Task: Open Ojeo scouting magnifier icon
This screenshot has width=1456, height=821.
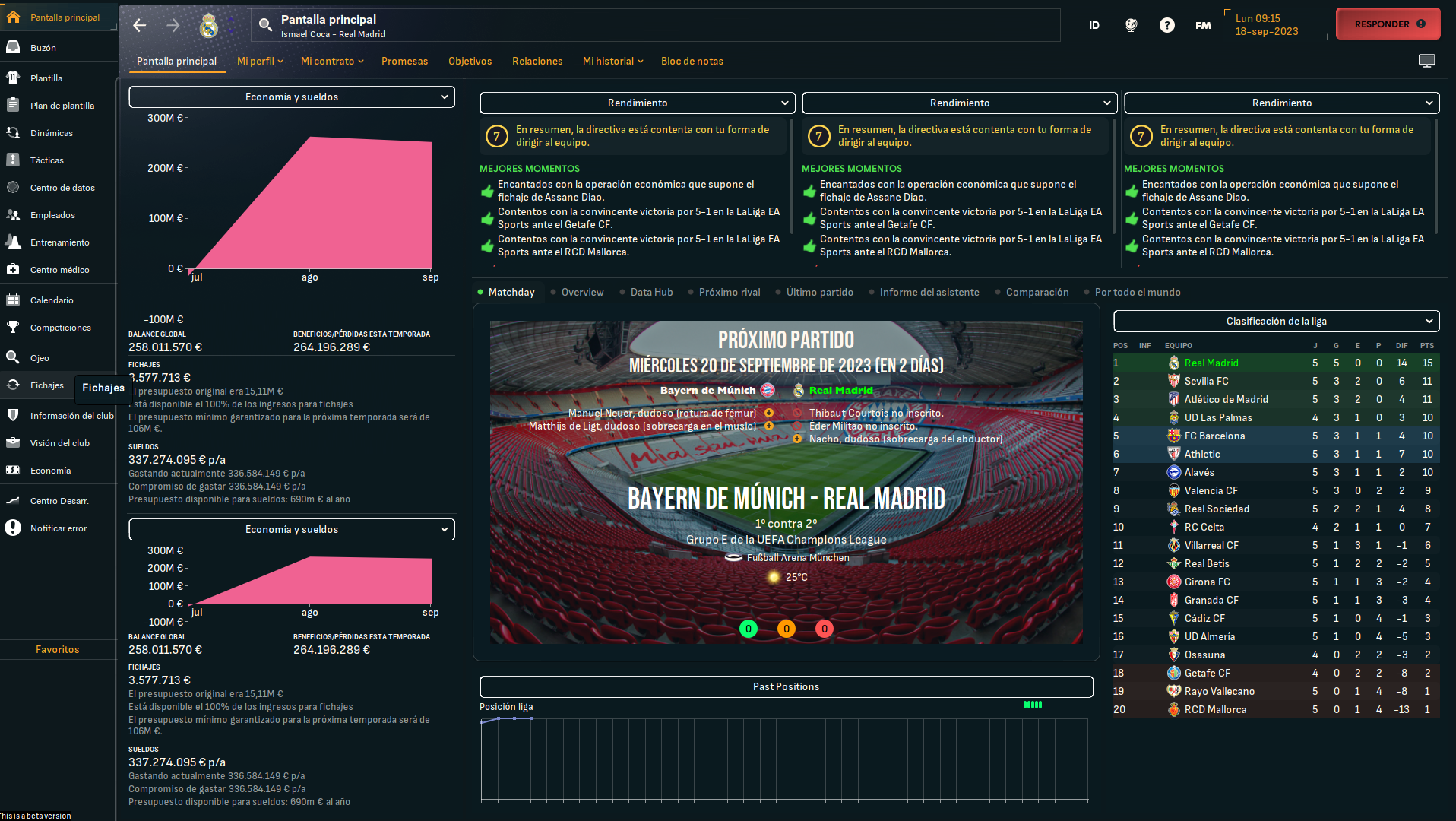Action: [x=13, y=357]
